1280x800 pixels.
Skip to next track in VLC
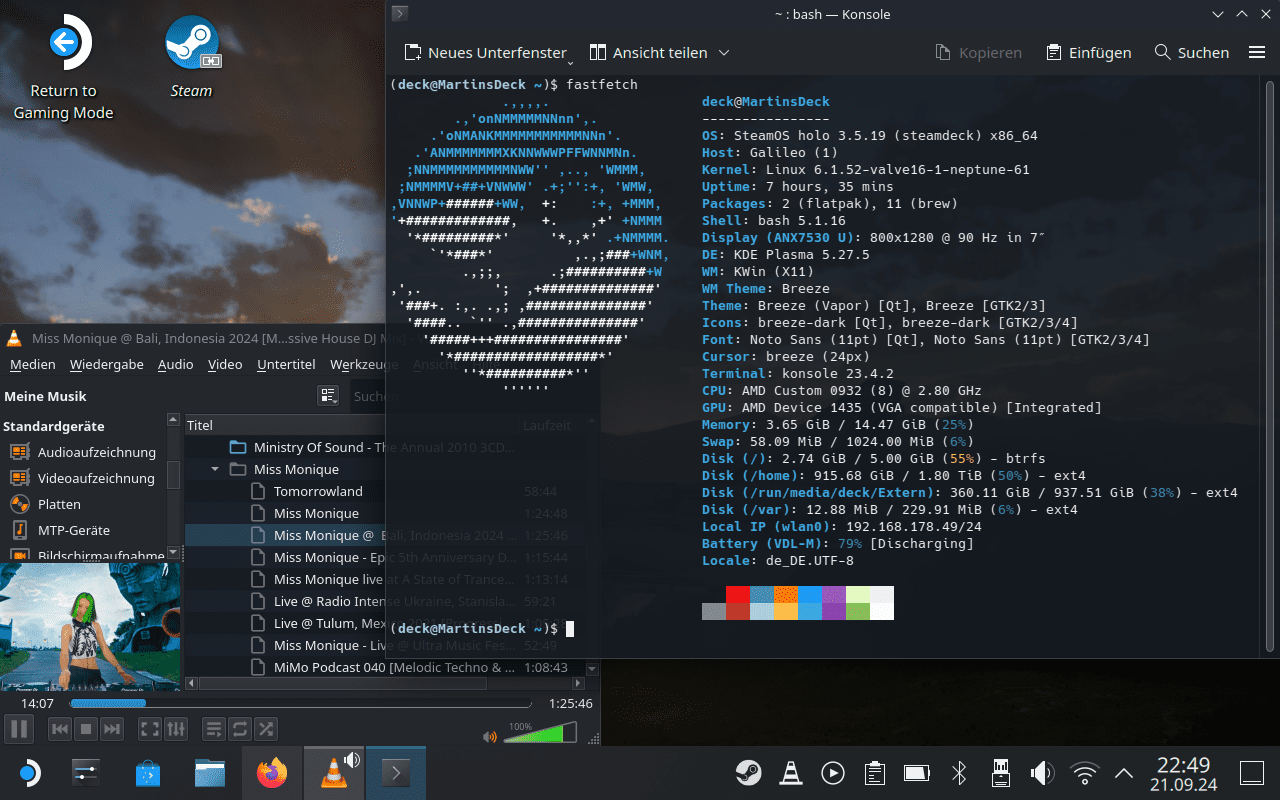(x=112, y=729)
